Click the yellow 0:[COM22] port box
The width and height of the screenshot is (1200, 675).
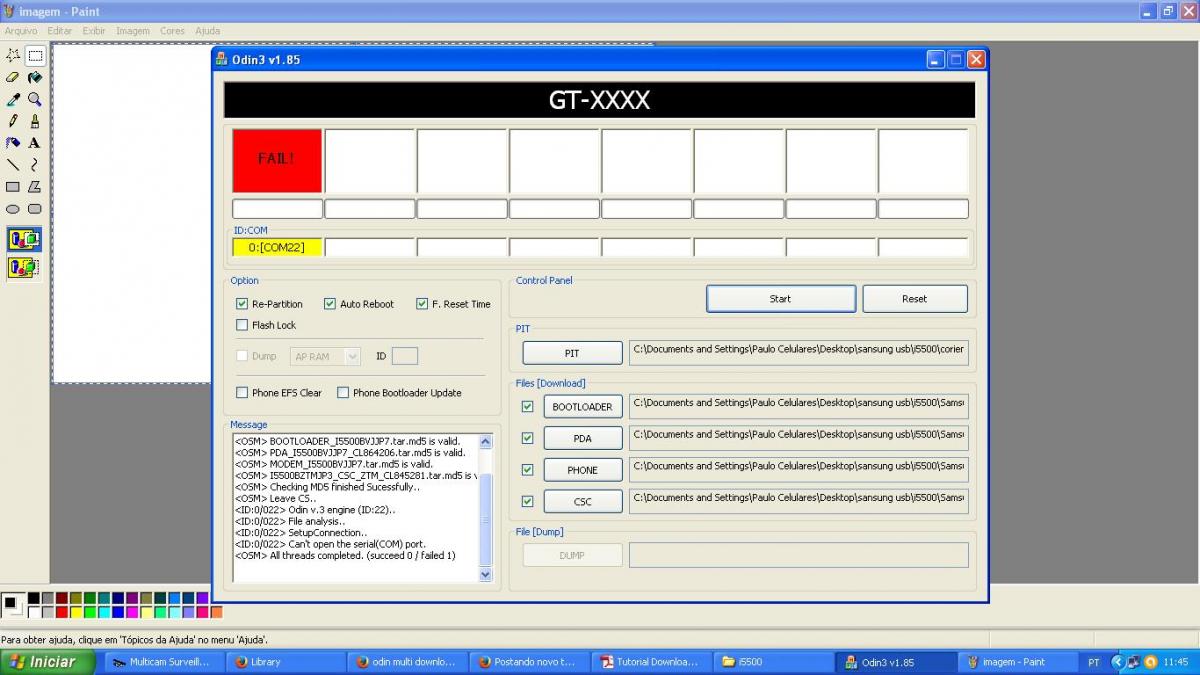click(x=277, y=247)
